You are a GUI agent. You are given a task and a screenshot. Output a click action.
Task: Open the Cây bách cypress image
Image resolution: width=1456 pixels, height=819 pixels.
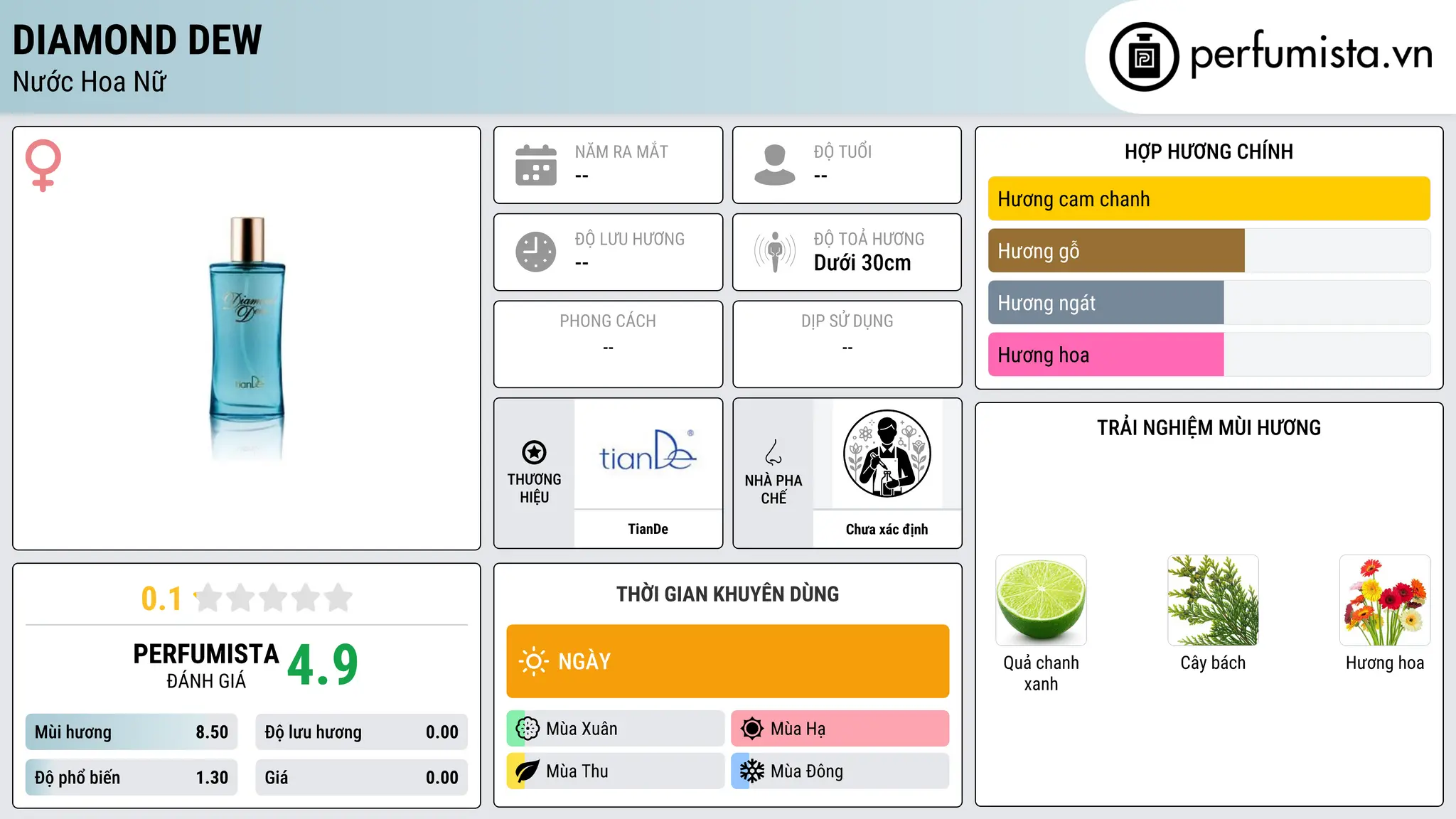1213,600
